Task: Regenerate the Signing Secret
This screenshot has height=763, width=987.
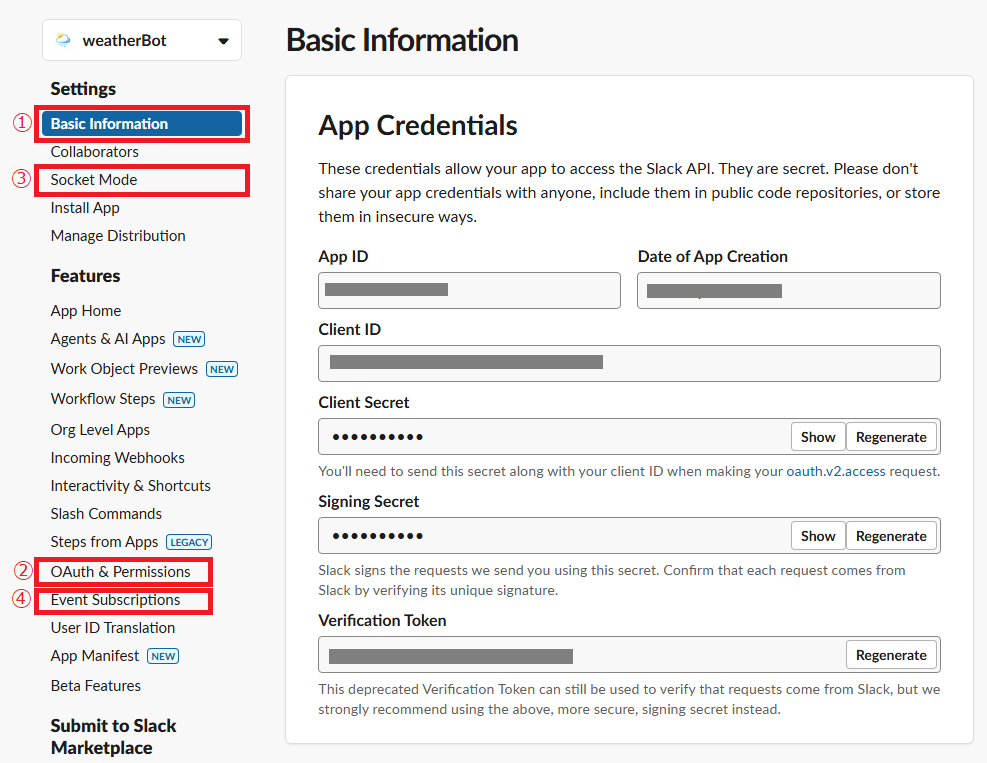Action: point(891,536)
